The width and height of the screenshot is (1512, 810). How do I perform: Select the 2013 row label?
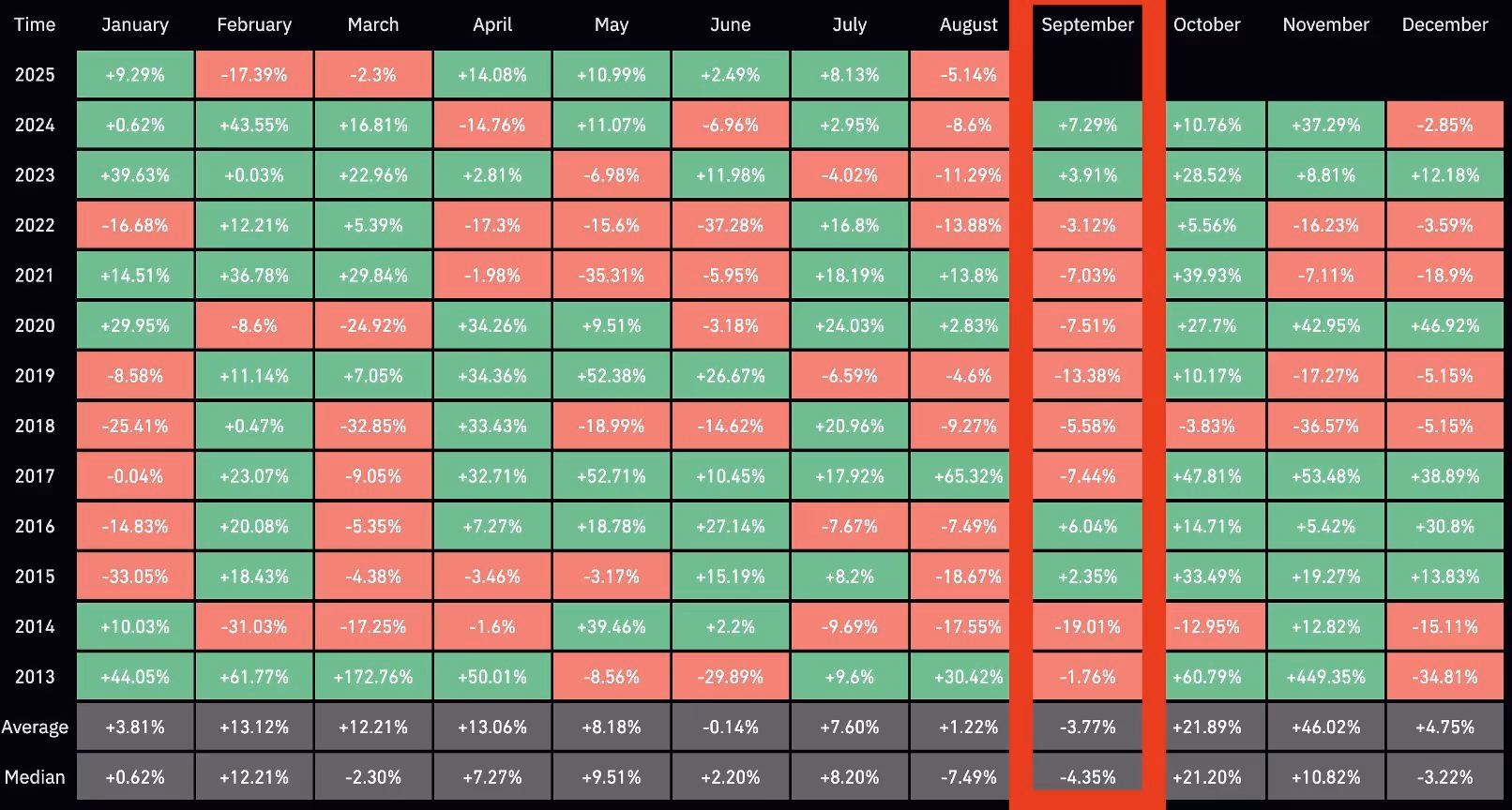click(35, 677)
